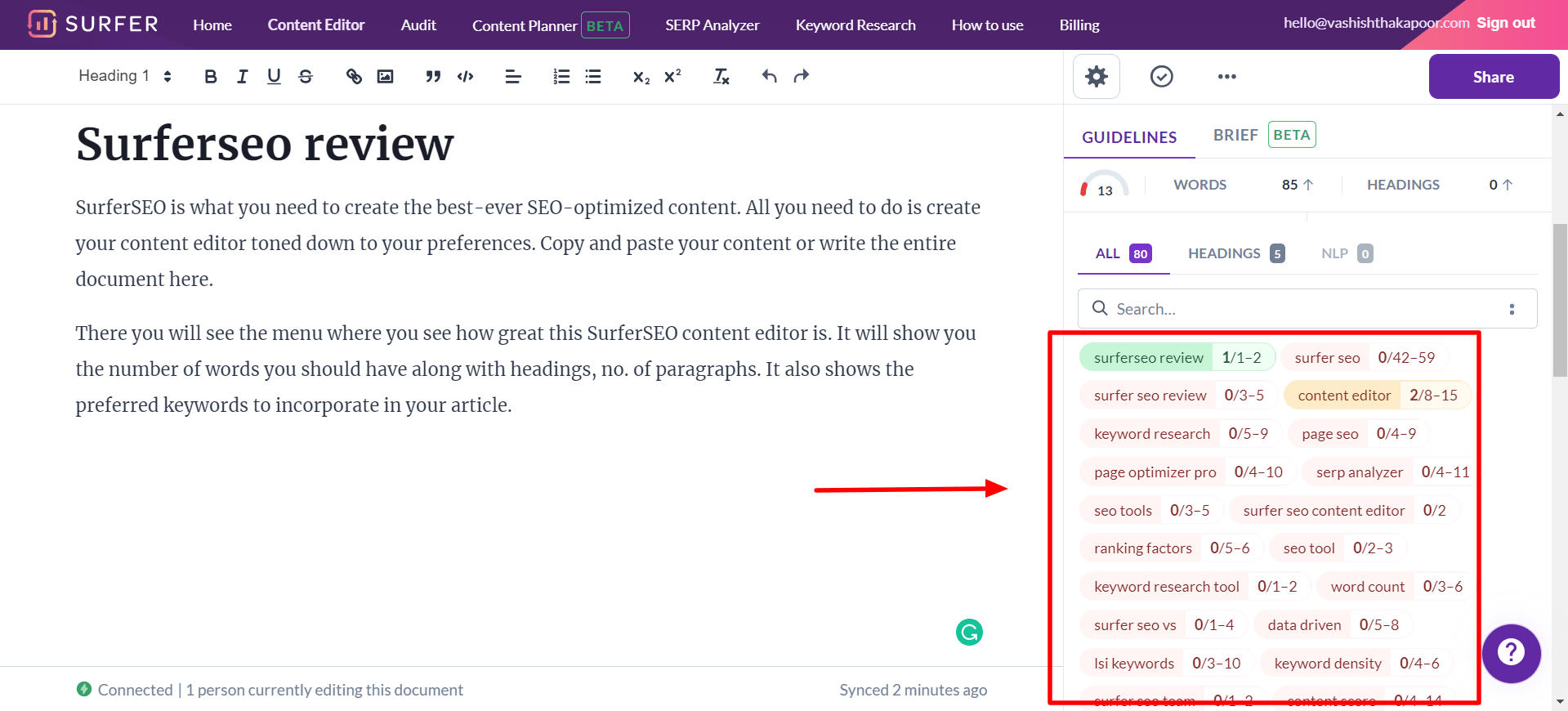Image resolution: width=1568 pixels, height=711 pixels.
Task: Click the scrollbar down arrow
Action: [x=1561, y=702]
